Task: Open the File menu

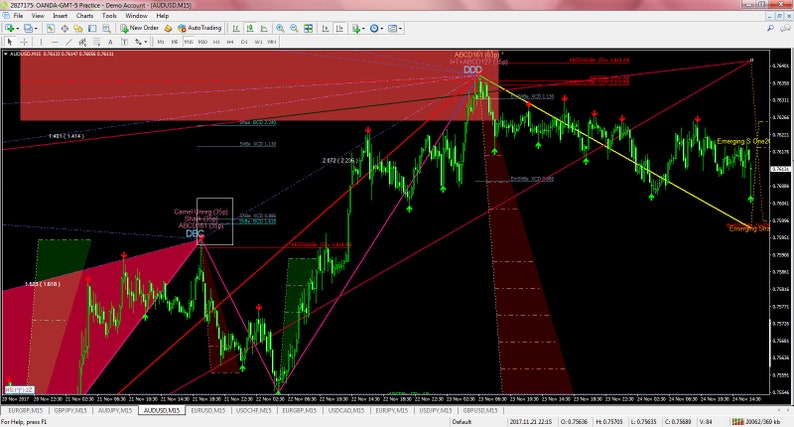Action: click(x=18, y=16)
